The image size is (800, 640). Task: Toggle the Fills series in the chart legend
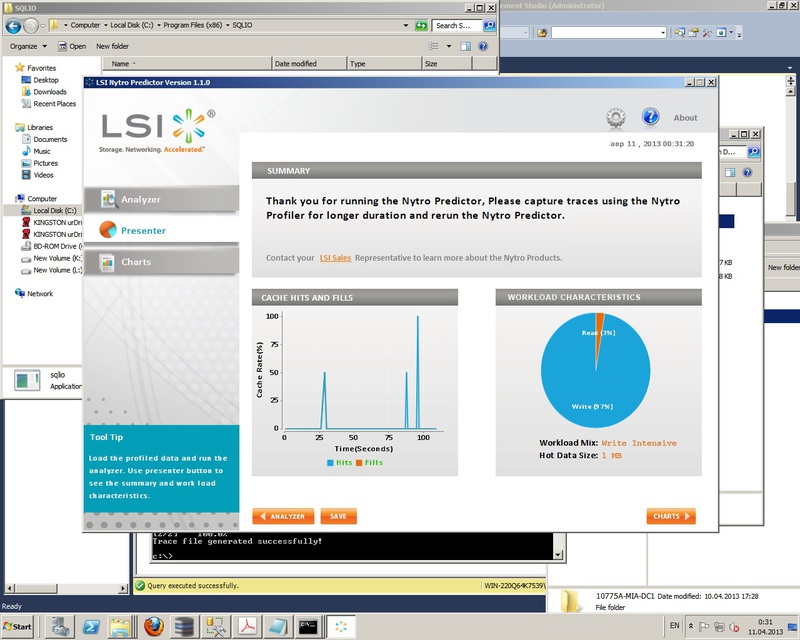coord(370,463)
